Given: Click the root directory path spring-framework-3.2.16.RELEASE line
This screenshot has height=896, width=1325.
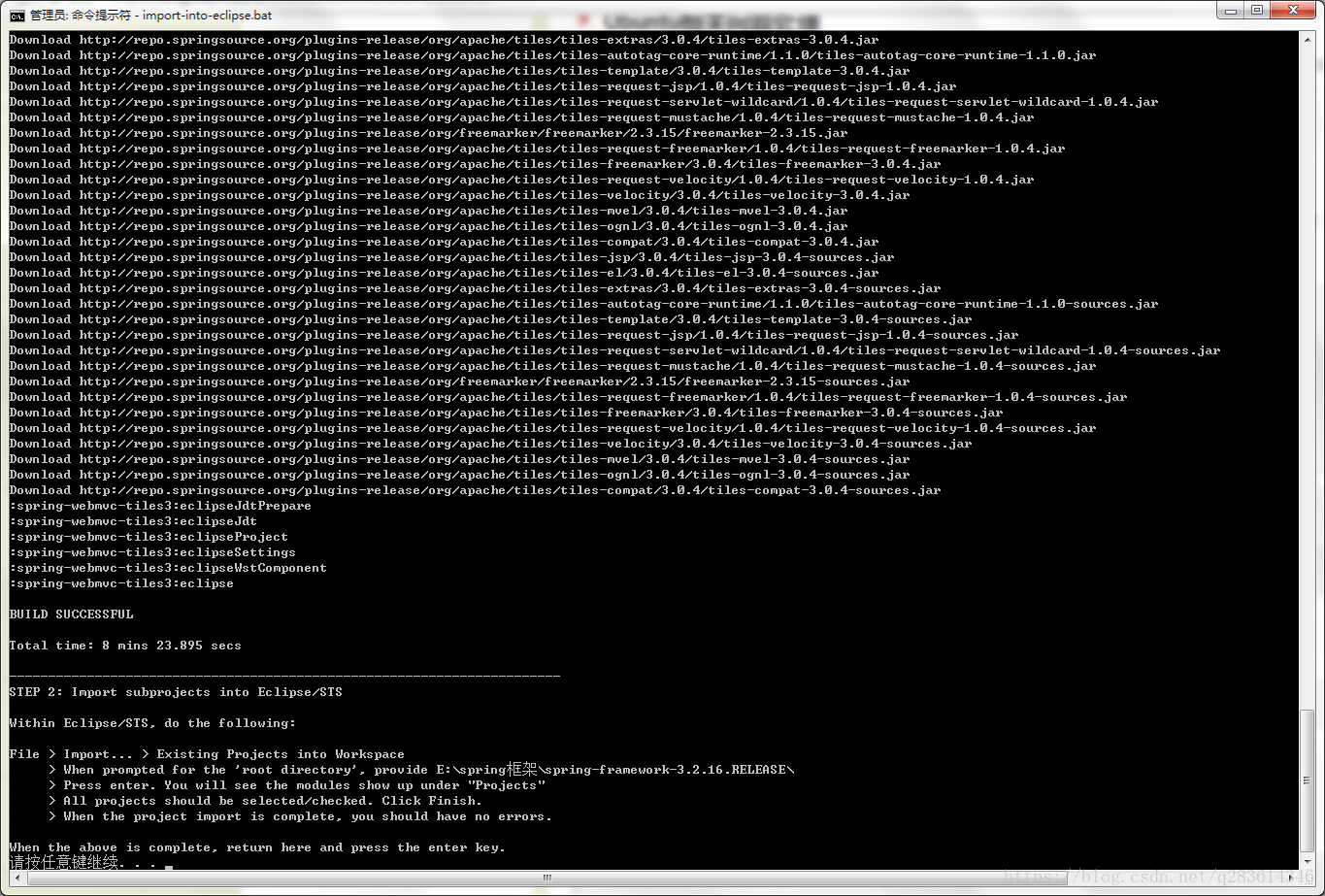Looking at the screenshot, I should pos(421,770).
